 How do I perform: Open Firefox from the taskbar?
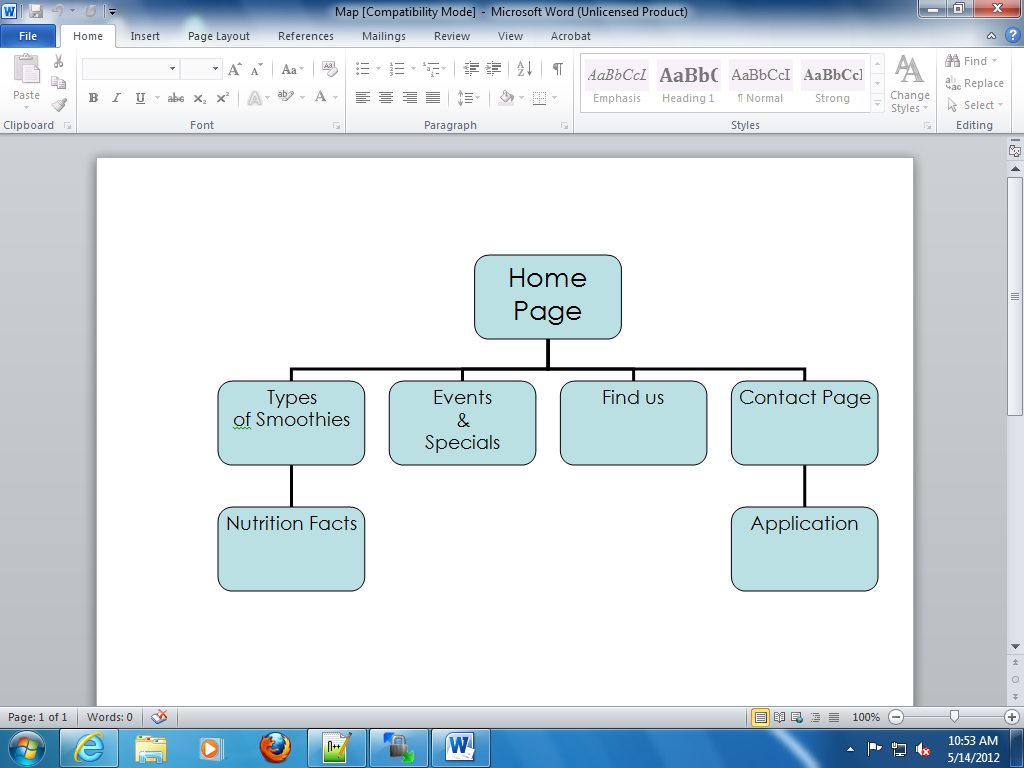274,747
